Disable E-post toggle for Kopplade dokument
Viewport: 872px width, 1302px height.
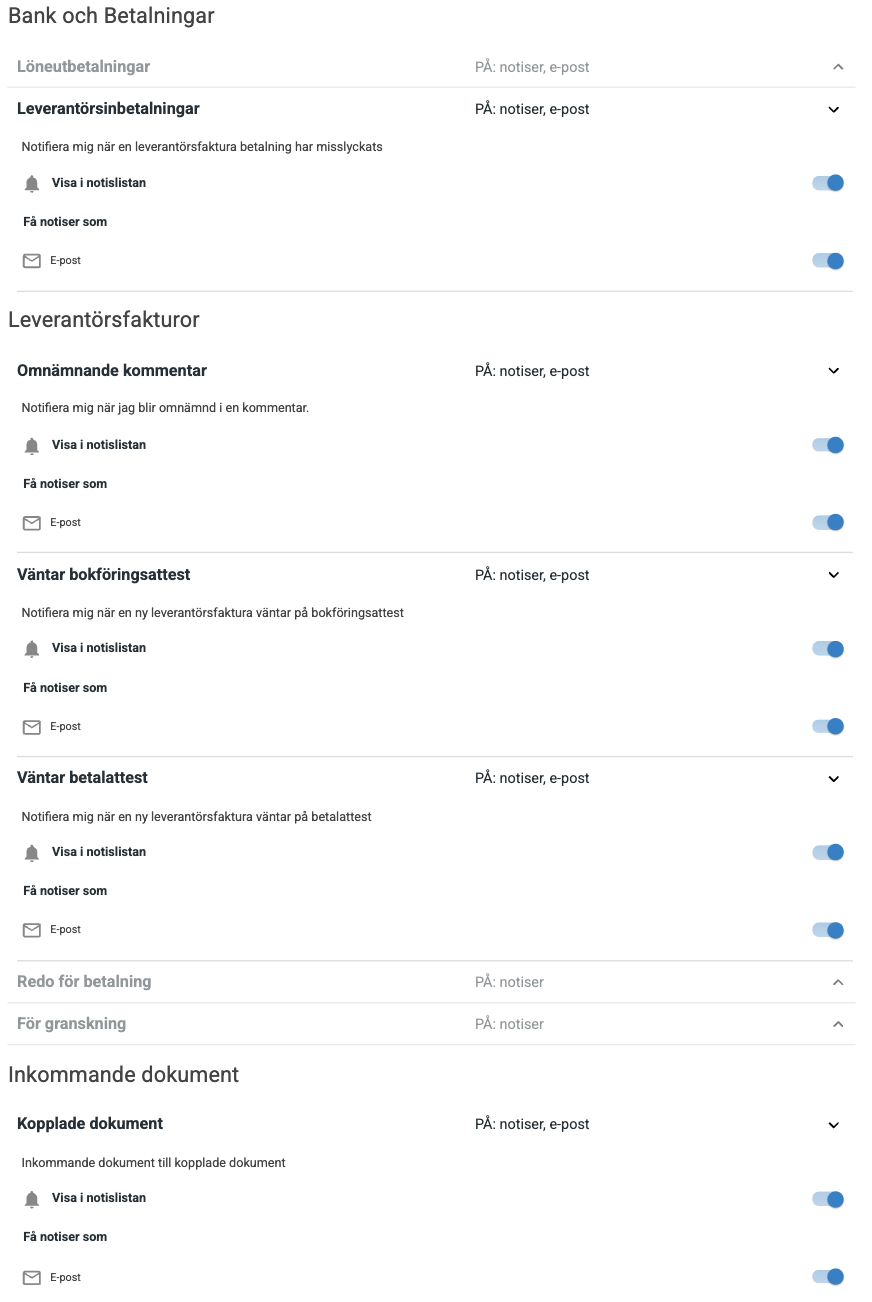coord(828,1276)
